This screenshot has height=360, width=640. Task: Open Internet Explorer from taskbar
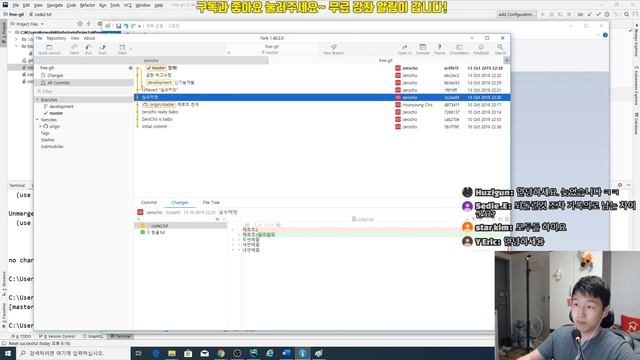pos(270,353)
